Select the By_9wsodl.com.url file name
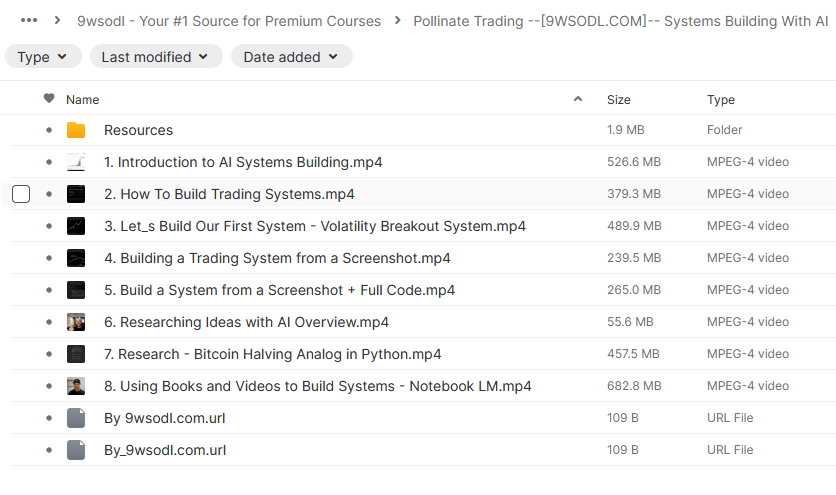The width and height of the screenshot is (836, 495). tap(165, 450)
